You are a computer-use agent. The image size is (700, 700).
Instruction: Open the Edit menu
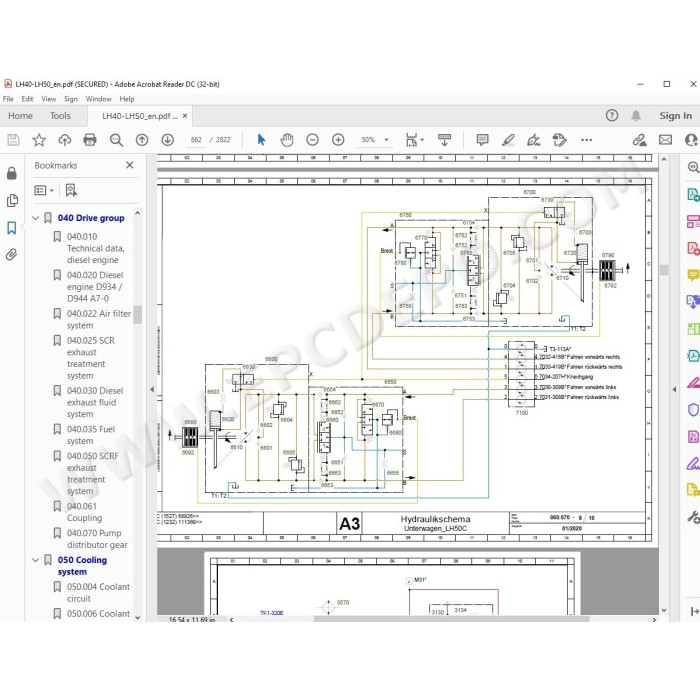click(27, 99)
